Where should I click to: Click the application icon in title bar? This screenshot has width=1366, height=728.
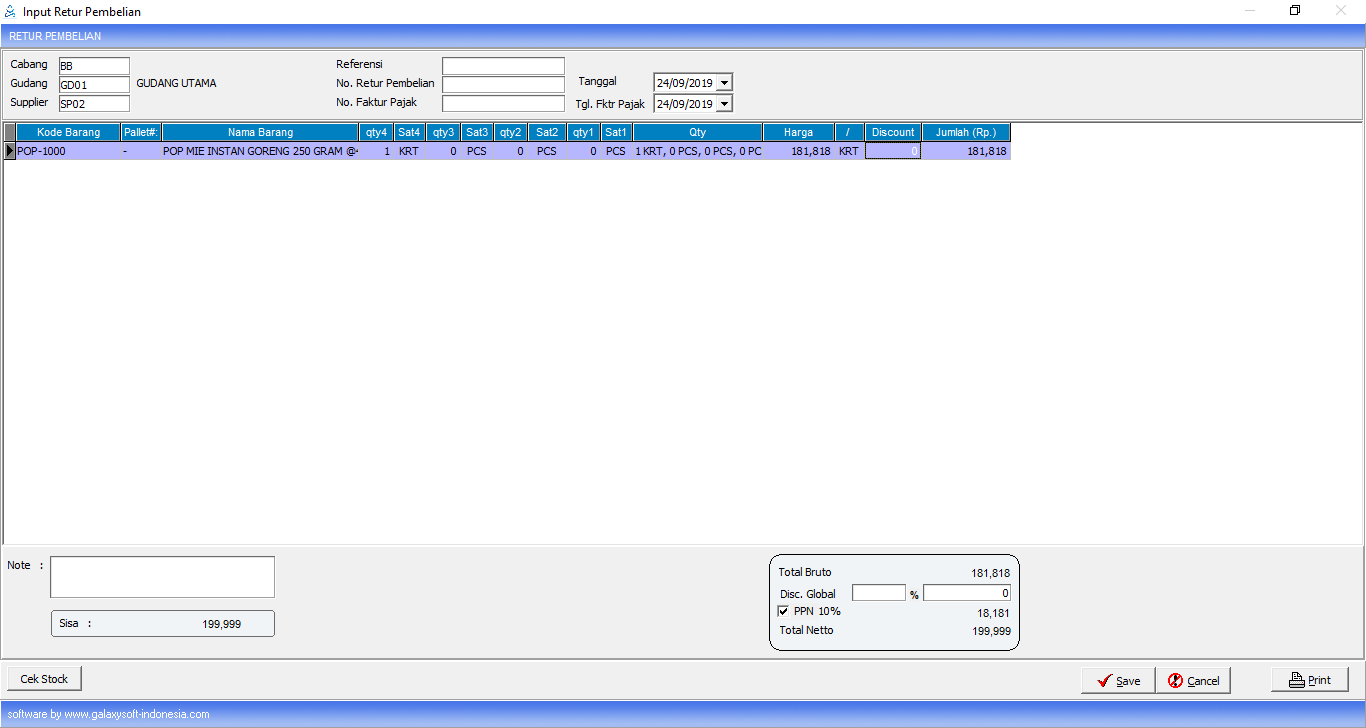11,12
